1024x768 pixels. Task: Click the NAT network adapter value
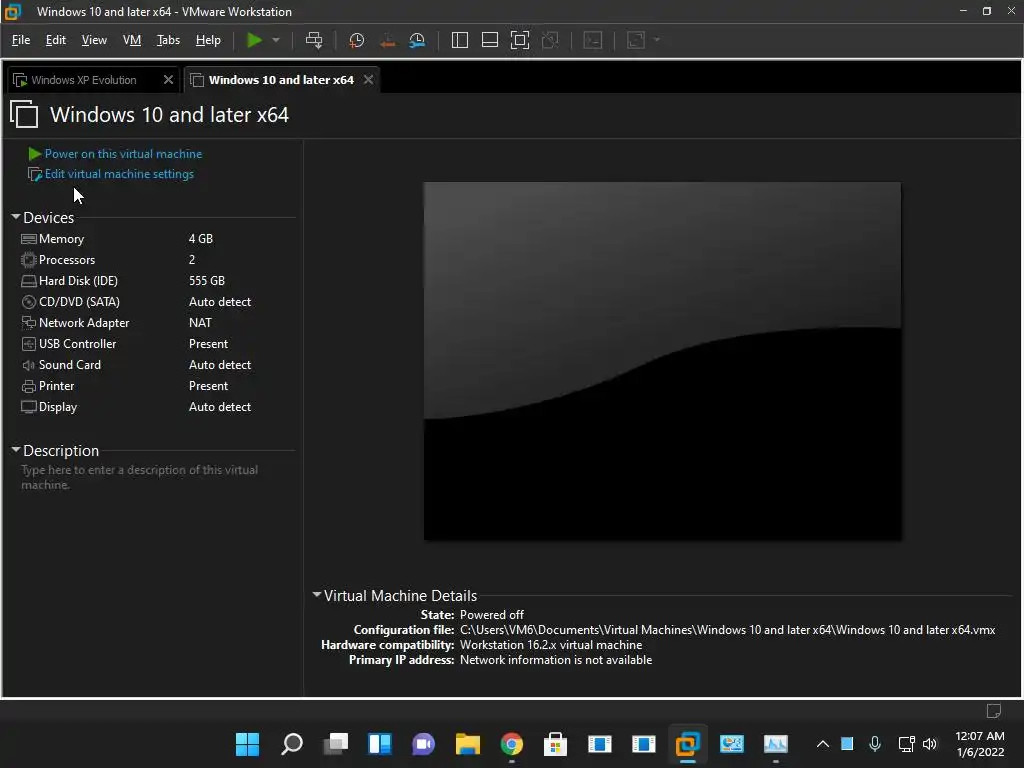[200, 323]
